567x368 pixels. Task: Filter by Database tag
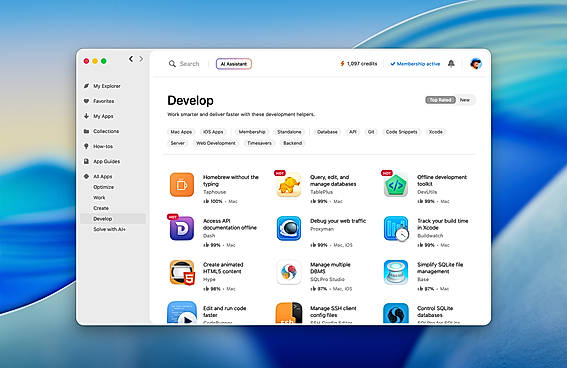coord(327,132)
